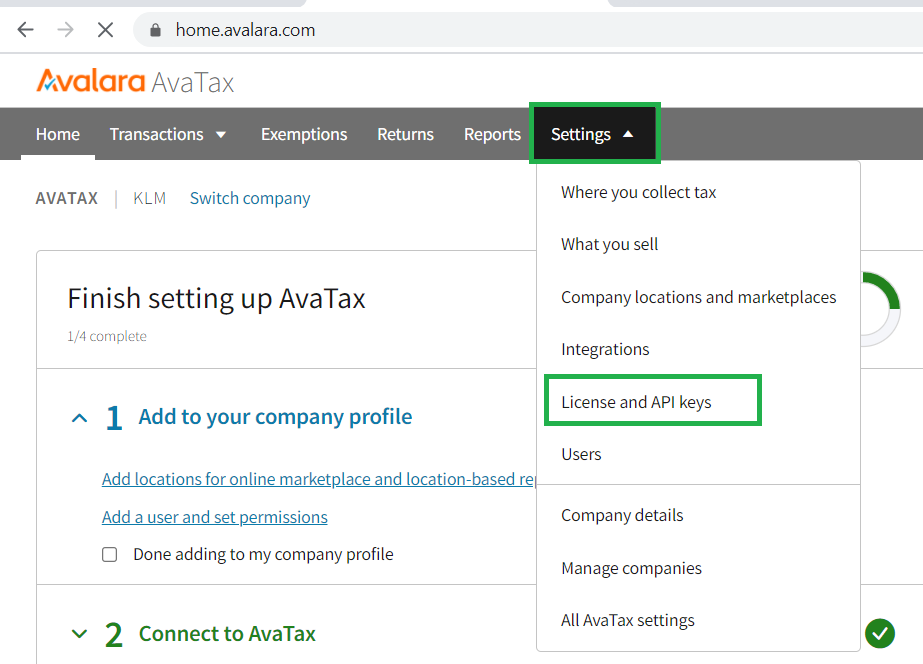Click the Avalara AvaTax logo
The width and height of the screenshot is (923, 664).
tap(135, 82)
